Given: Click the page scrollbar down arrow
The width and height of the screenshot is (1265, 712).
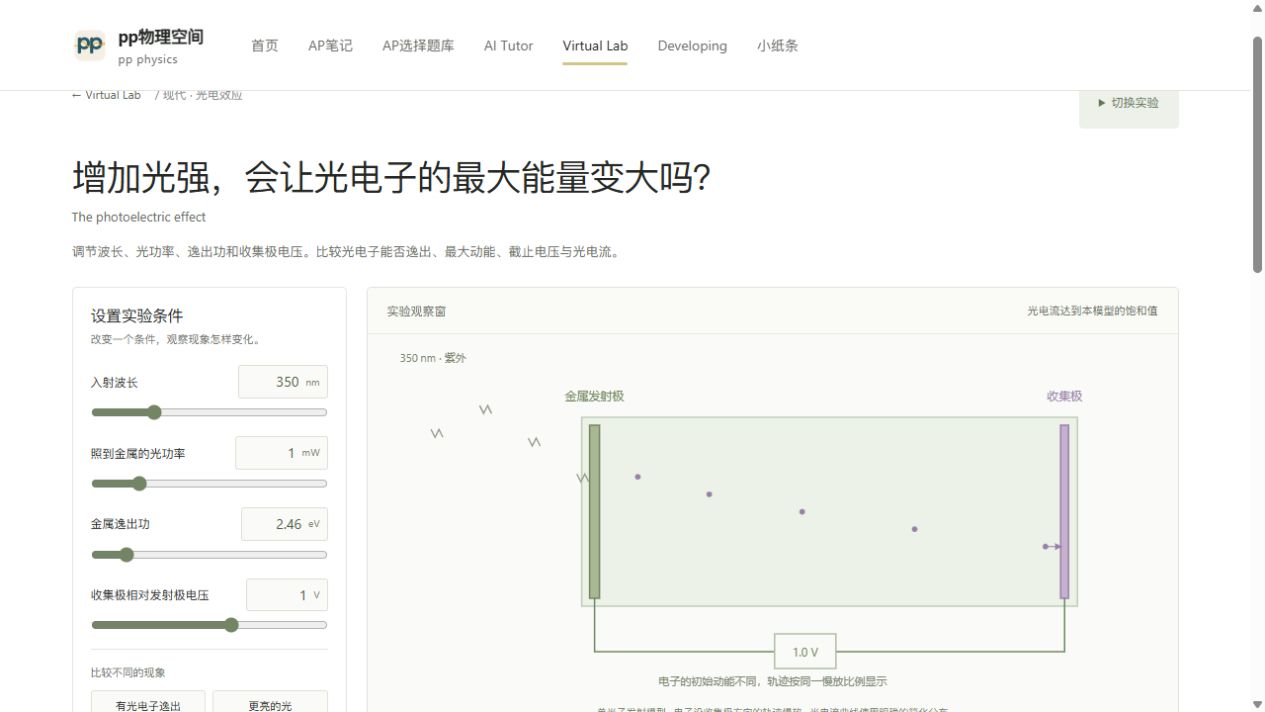Looking at the screenshot, I should pos(1258,704).
